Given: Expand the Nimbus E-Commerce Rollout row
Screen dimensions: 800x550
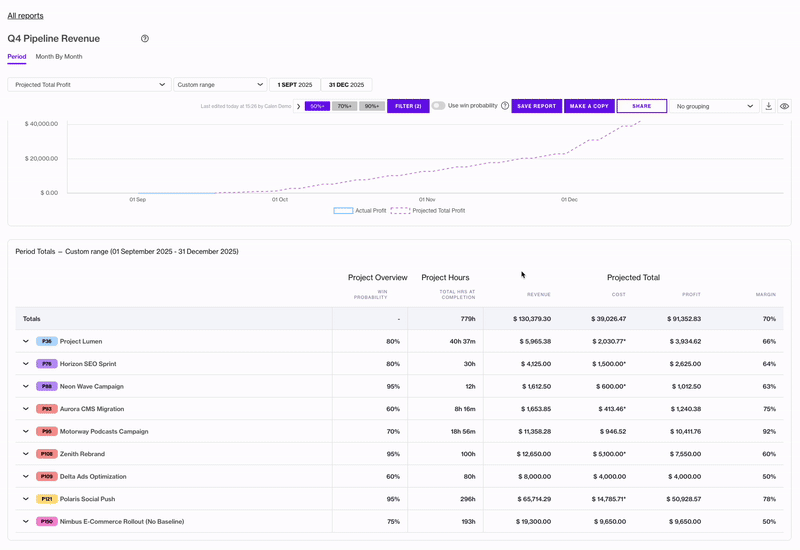Looking at the screenshot, I should pyautogui.click(x=26, y=521).
